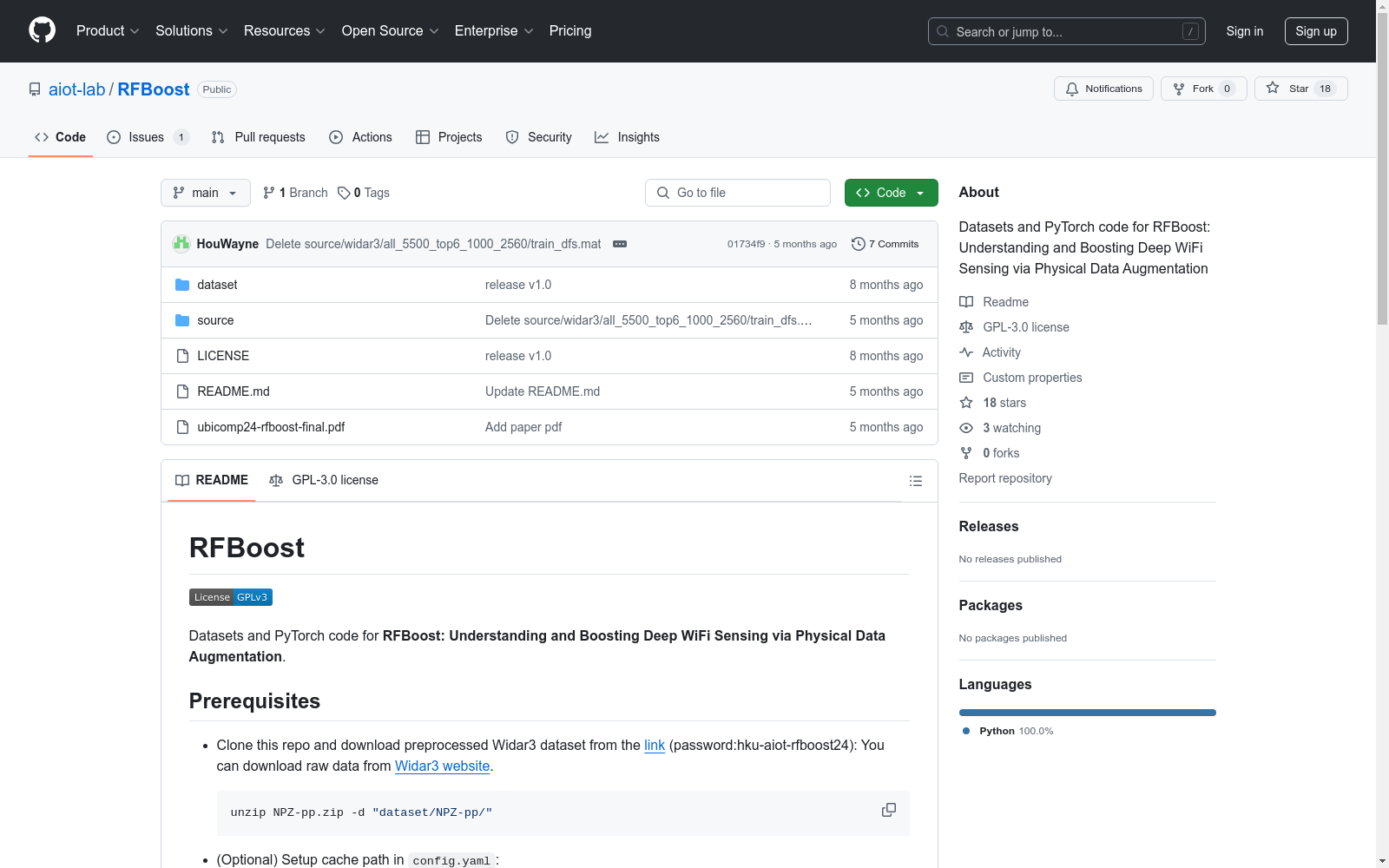This screenshot has height=868, width=1389.
Task: Click the Pricing link
Action: [x=570, y=31]
